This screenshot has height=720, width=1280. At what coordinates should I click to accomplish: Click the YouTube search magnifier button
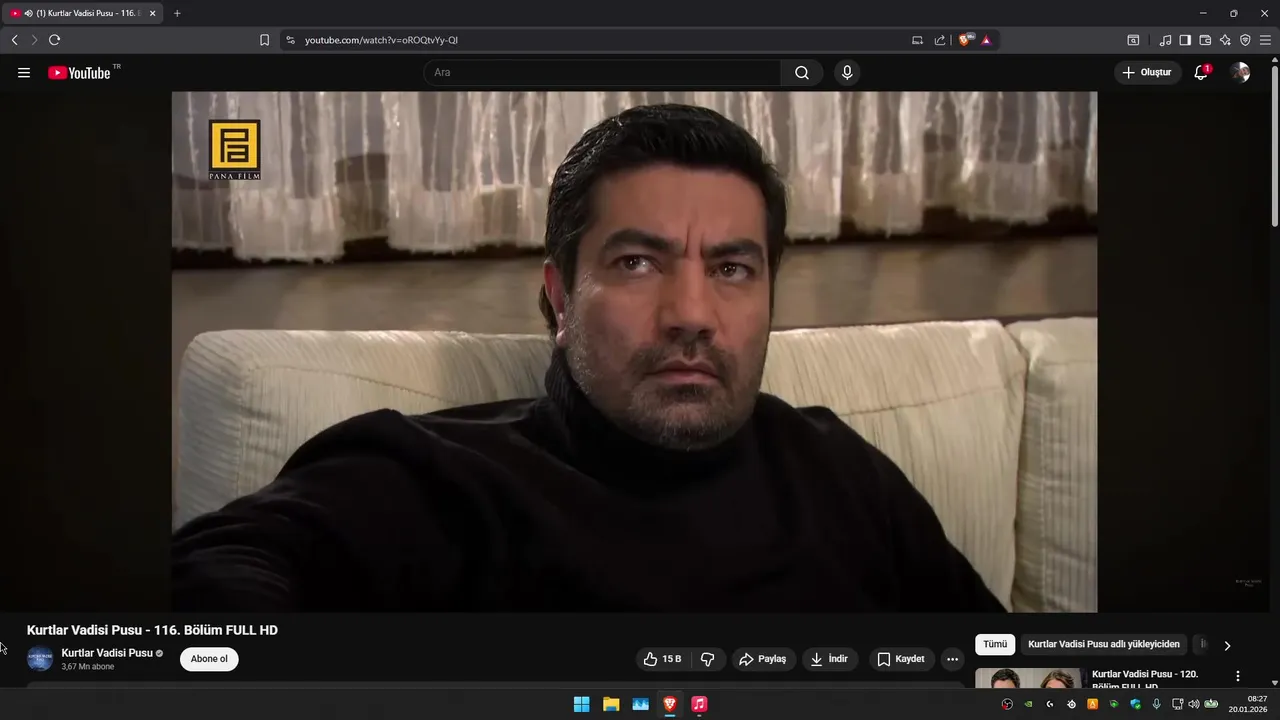coord(802,73)
